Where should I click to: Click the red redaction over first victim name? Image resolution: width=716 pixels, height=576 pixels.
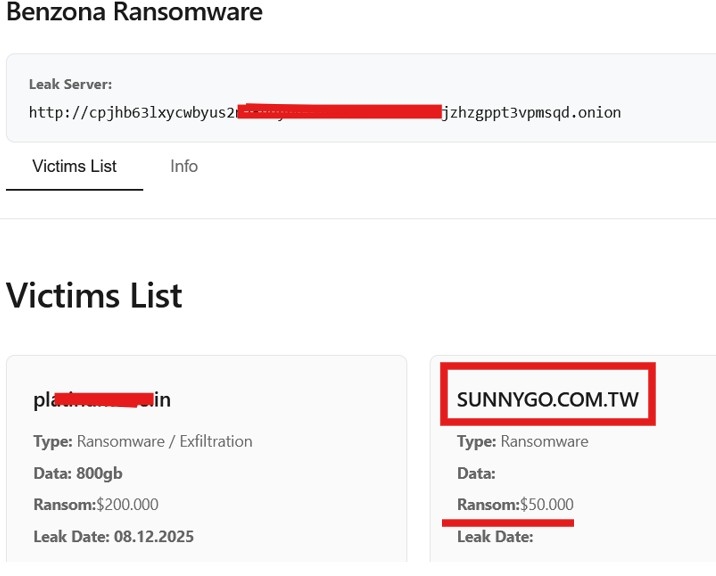tap(103, 400)
